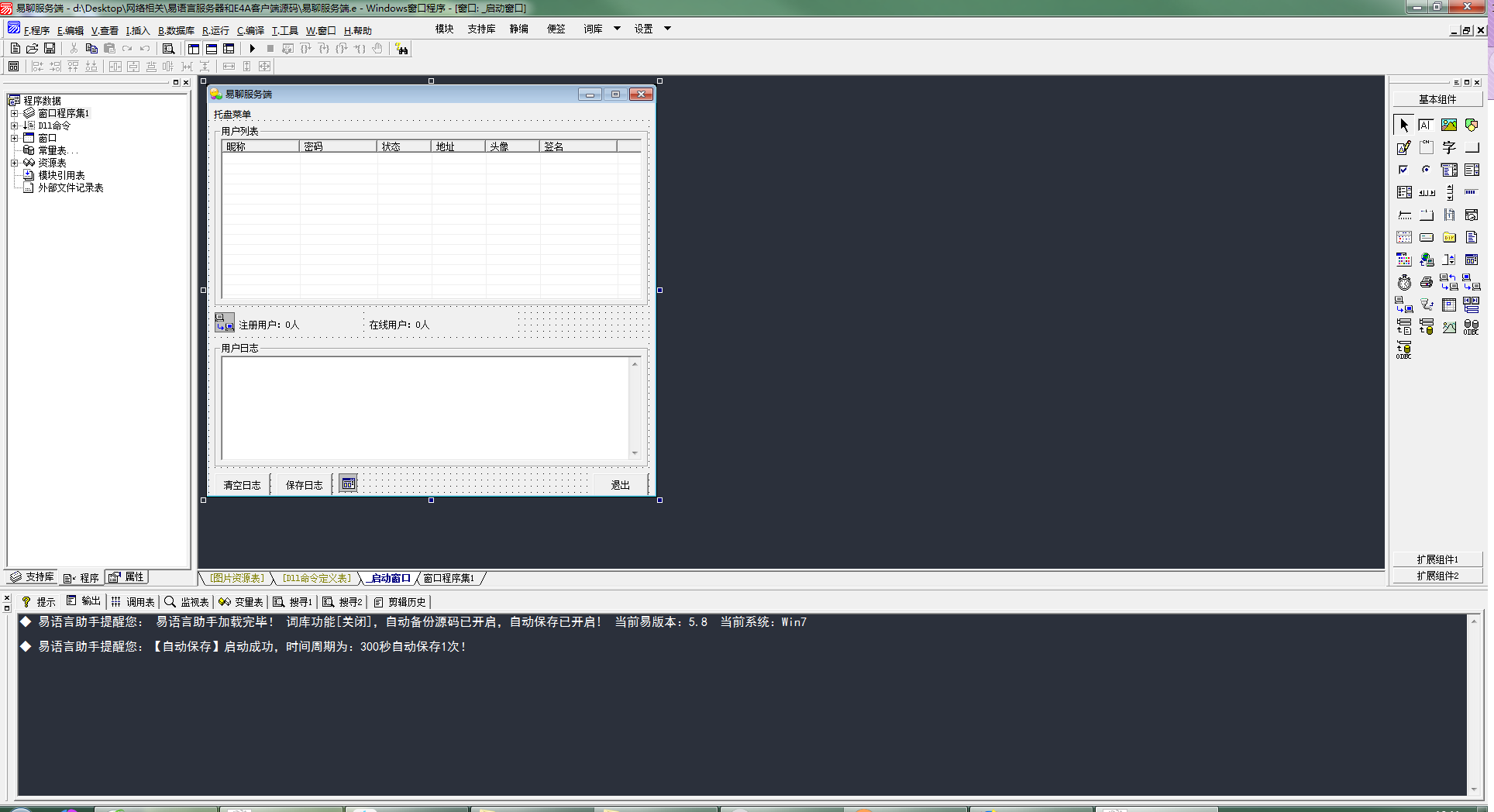The width and height of the screenshot is (1494, 812).
Task: Click the output panel vertical scrollbar down arrow
Action: click(1473, 790)
